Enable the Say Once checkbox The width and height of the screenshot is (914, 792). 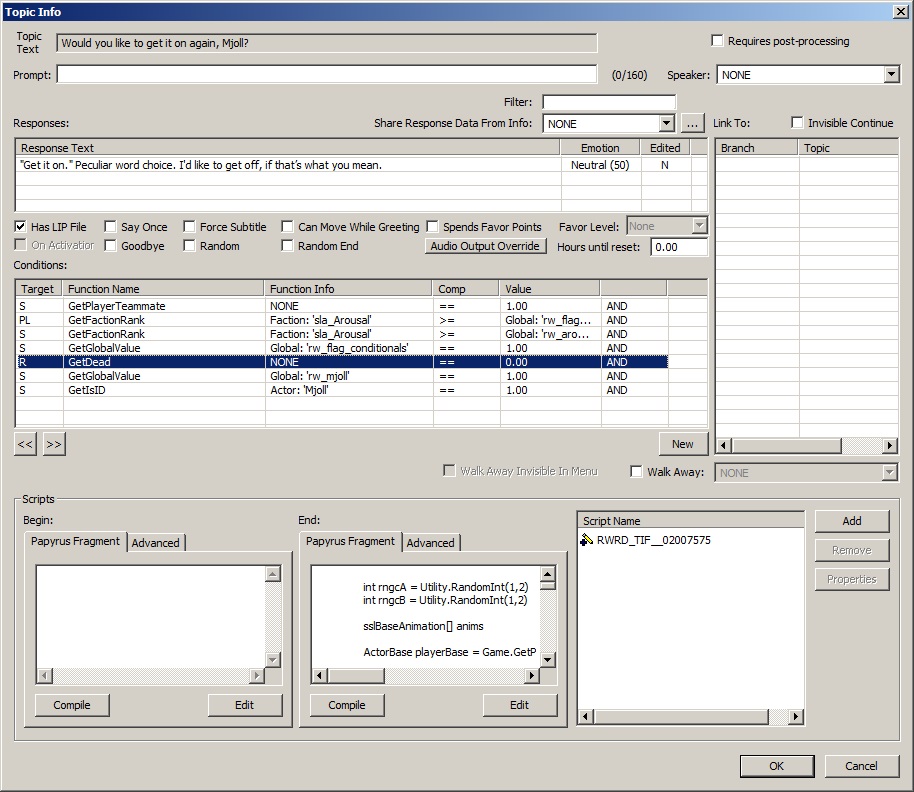[110, 227]
